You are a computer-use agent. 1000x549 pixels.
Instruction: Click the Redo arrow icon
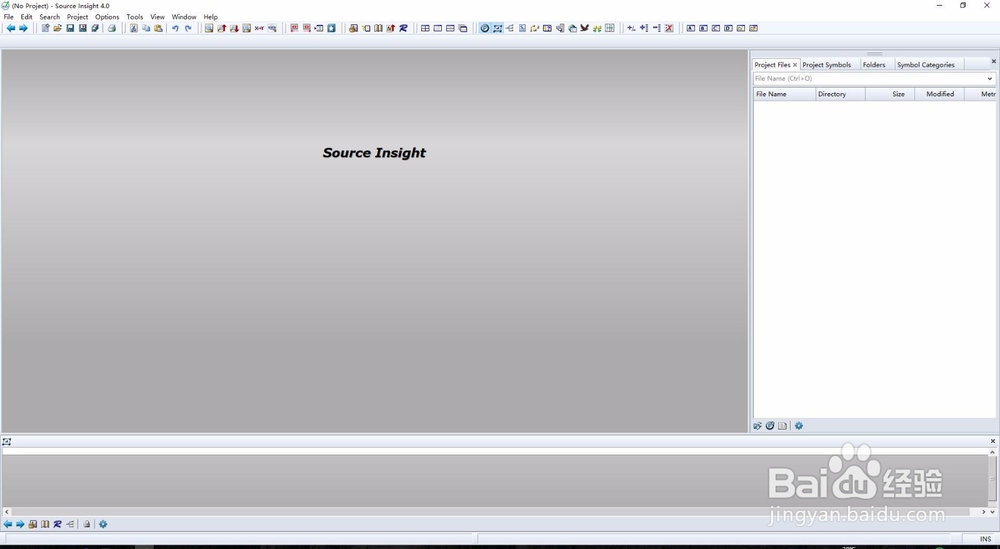(x=188, y=28)
